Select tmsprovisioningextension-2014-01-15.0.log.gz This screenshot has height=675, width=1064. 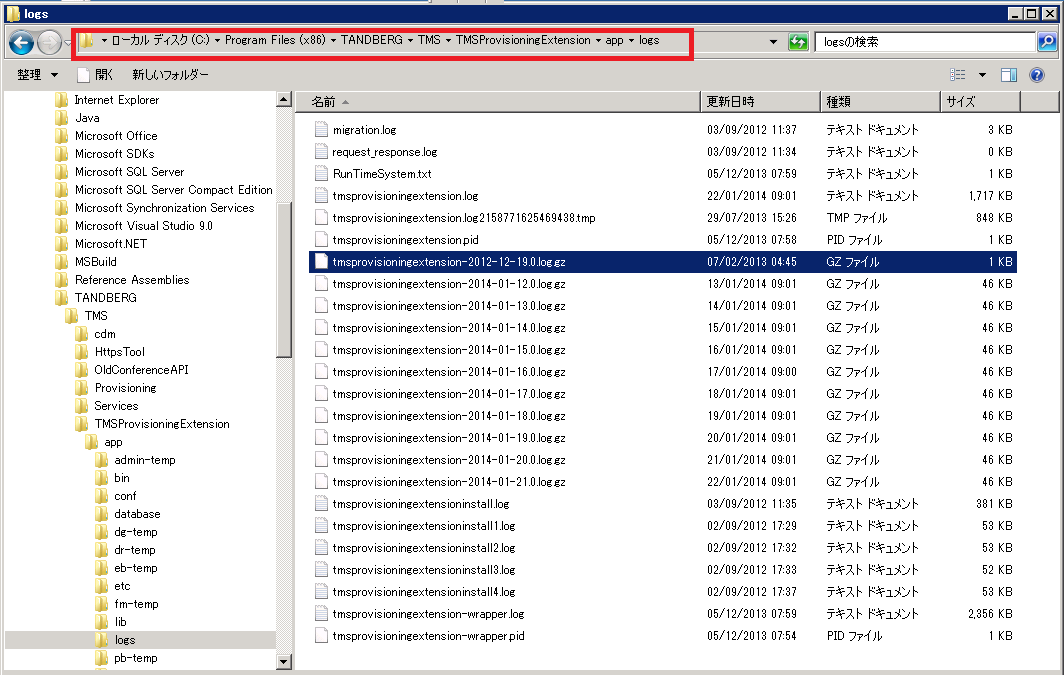coord(449,350)
